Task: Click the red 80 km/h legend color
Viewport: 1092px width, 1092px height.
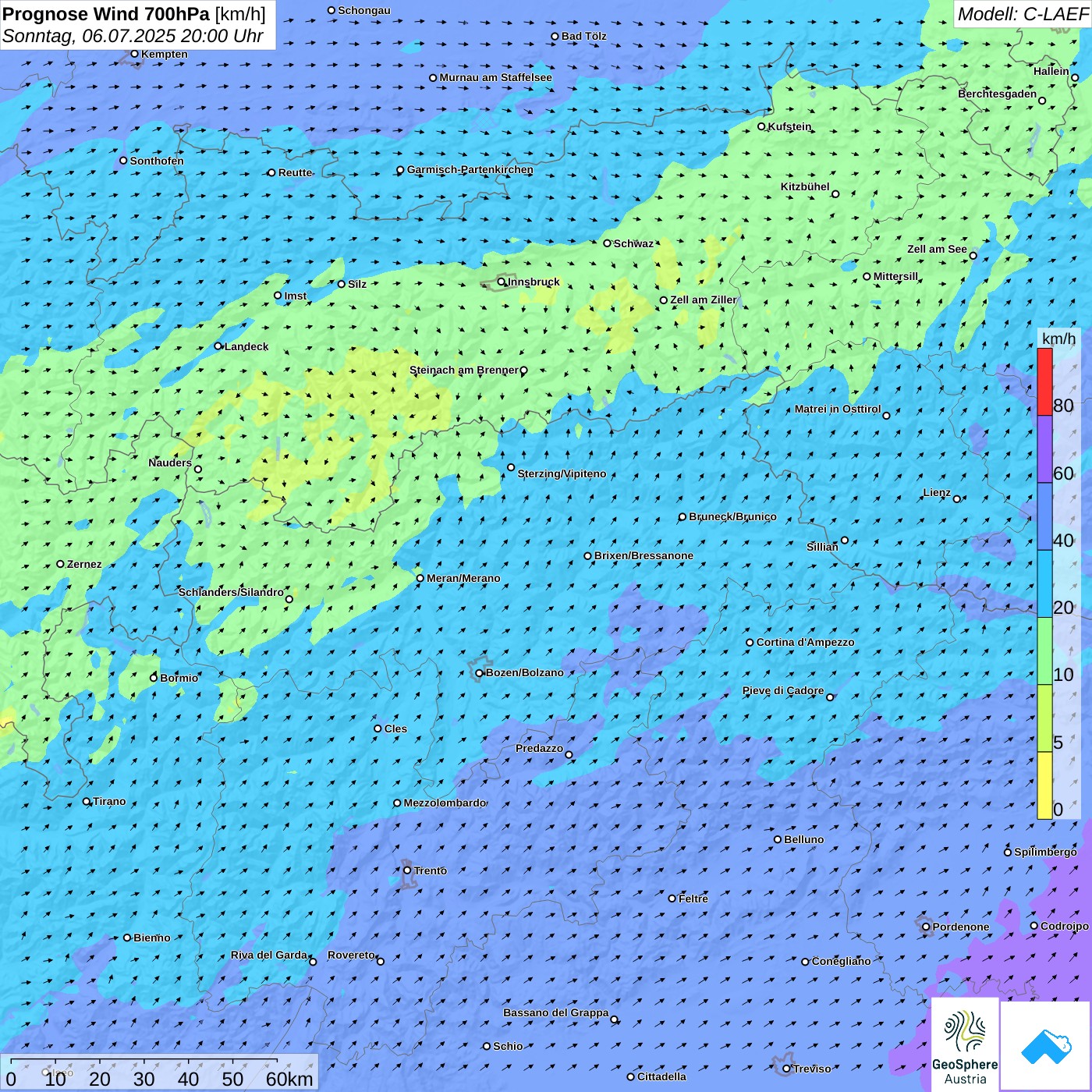Action: pyautogui.click(x=1044, y=381)
